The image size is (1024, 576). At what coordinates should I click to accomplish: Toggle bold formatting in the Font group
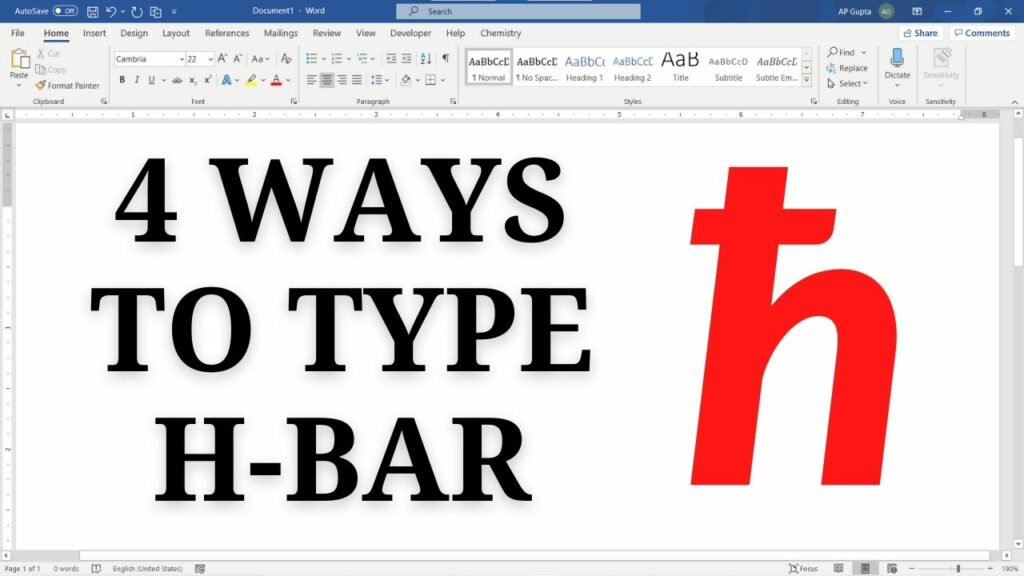coord(122,80)
